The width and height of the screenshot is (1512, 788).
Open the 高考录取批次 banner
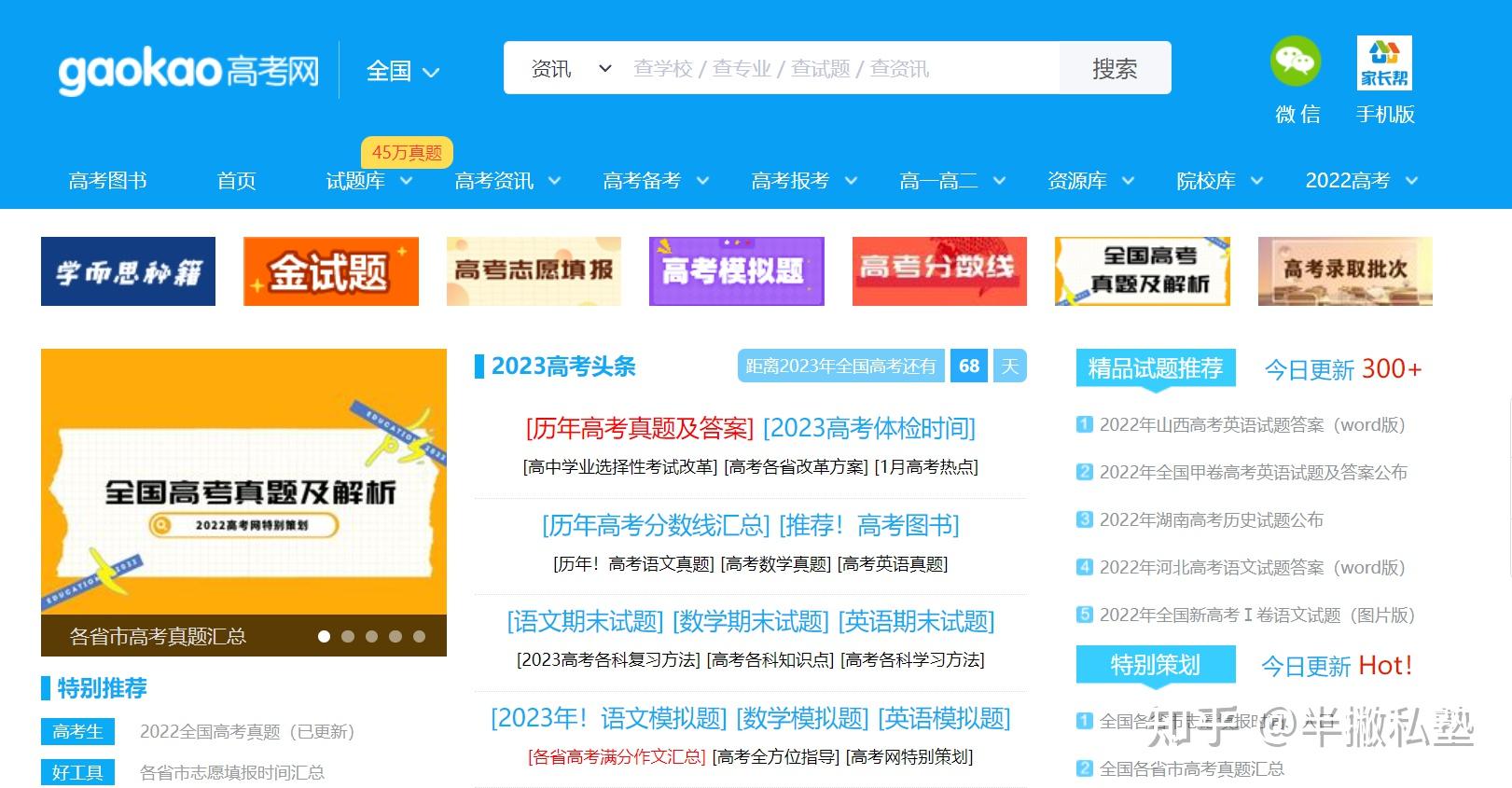[x=1345, y=271]
